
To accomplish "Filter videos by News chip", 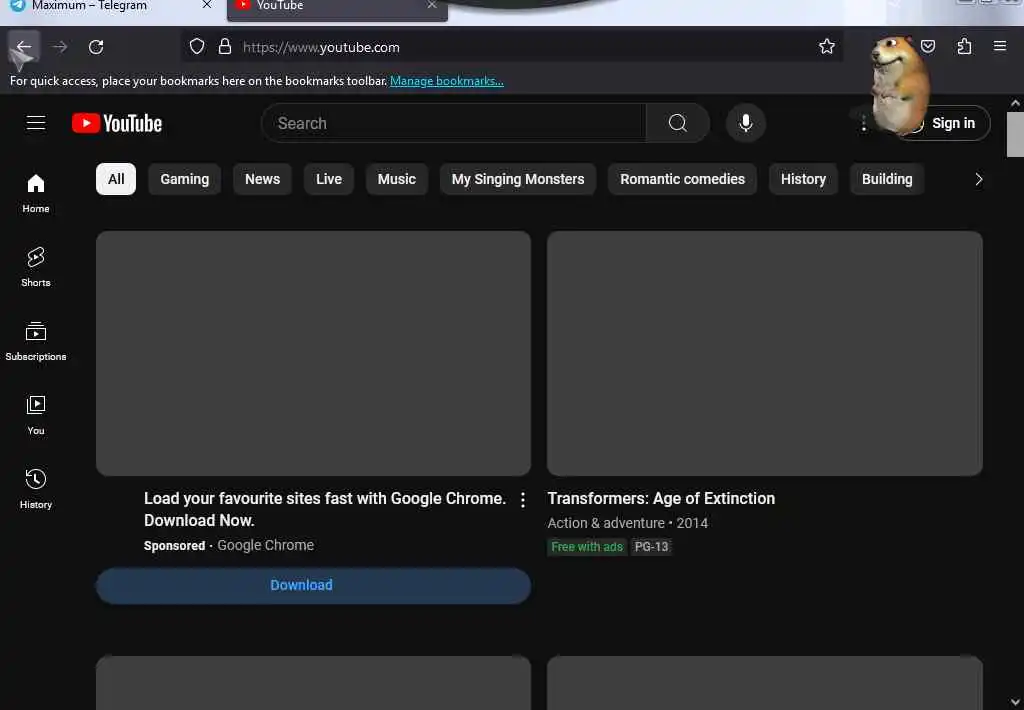I will click(x=263, y=179).
